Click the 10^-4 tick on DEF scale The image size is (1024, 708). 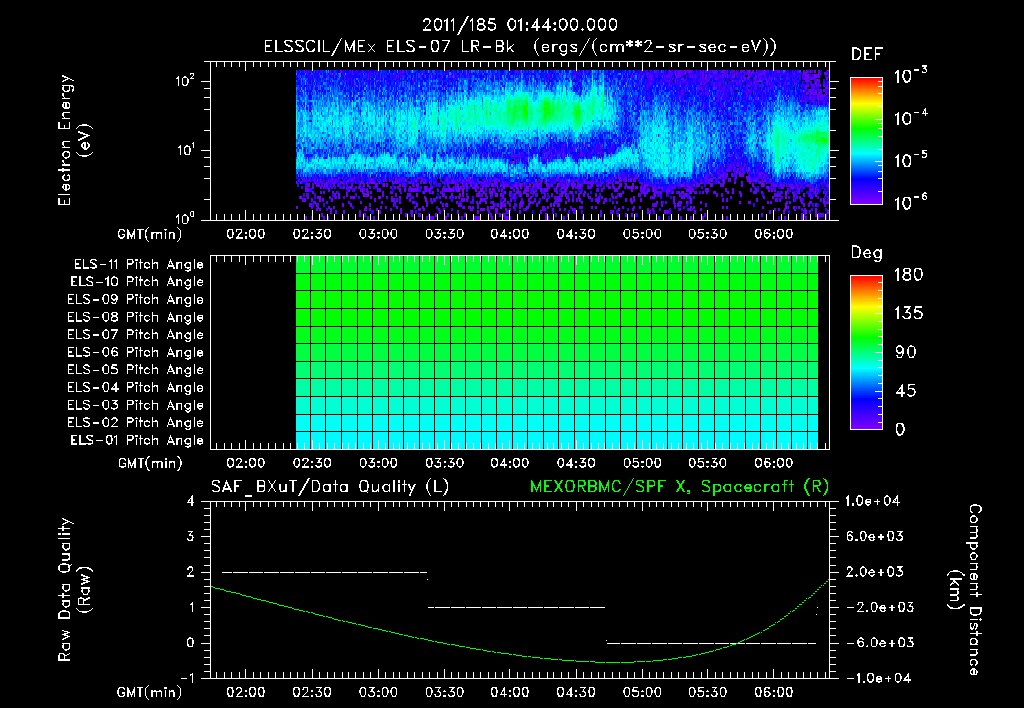pyautogui.click(x=910, y=118)
